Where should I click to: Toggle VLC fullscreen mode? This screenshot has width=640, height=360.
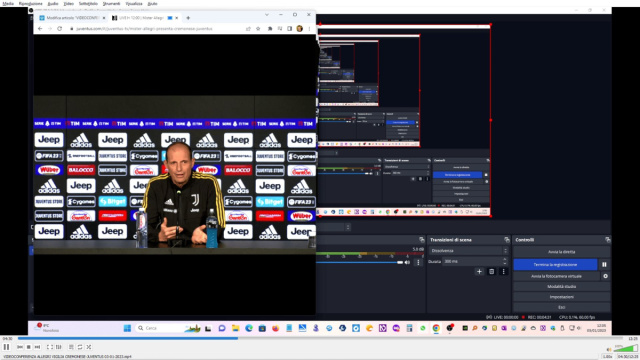pos(50,347)
